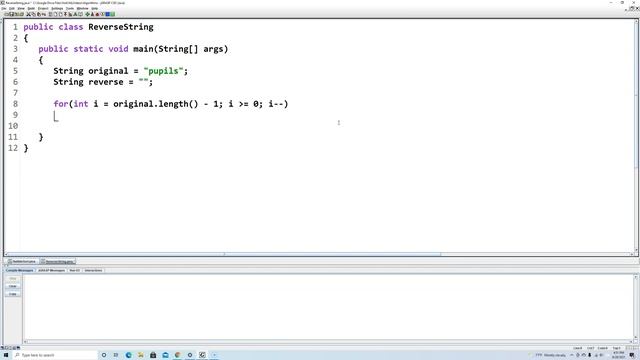
Task: Select the jGRASP Messages tab
Action: click(51, 270)
